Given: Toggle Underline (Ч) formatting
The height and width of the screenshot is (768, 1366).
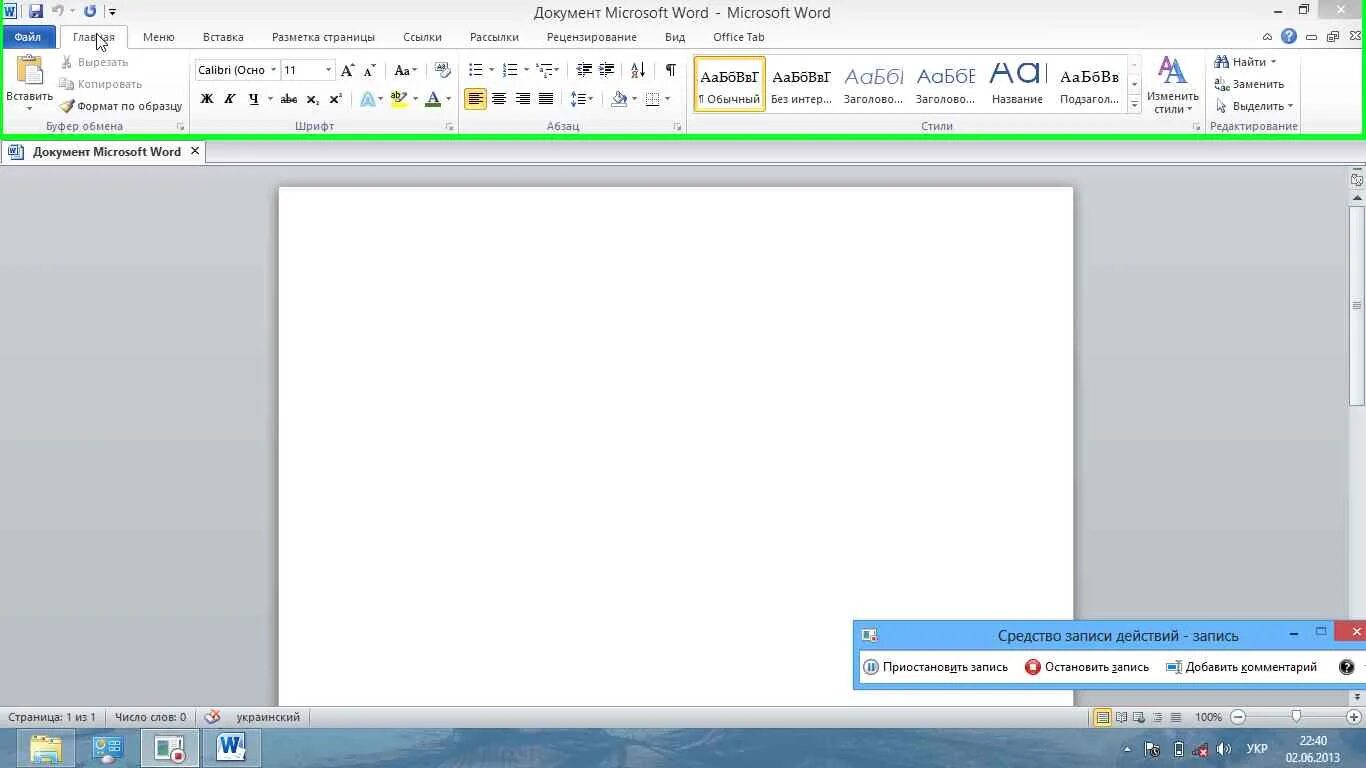Looking at the screenshot, I should click(x=253, y=99).
